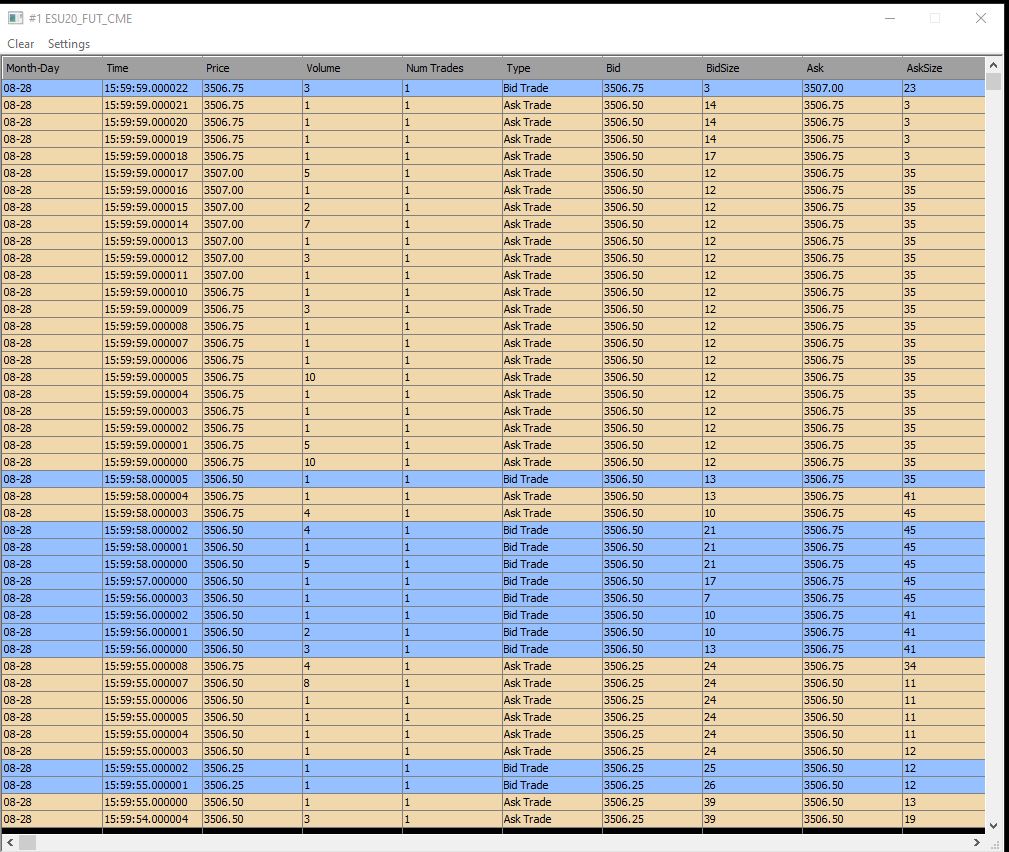Click Ask 3506.50 at 15:59:55.000003
This screenshot has height=852, width=1009.
tap(853, 751)
